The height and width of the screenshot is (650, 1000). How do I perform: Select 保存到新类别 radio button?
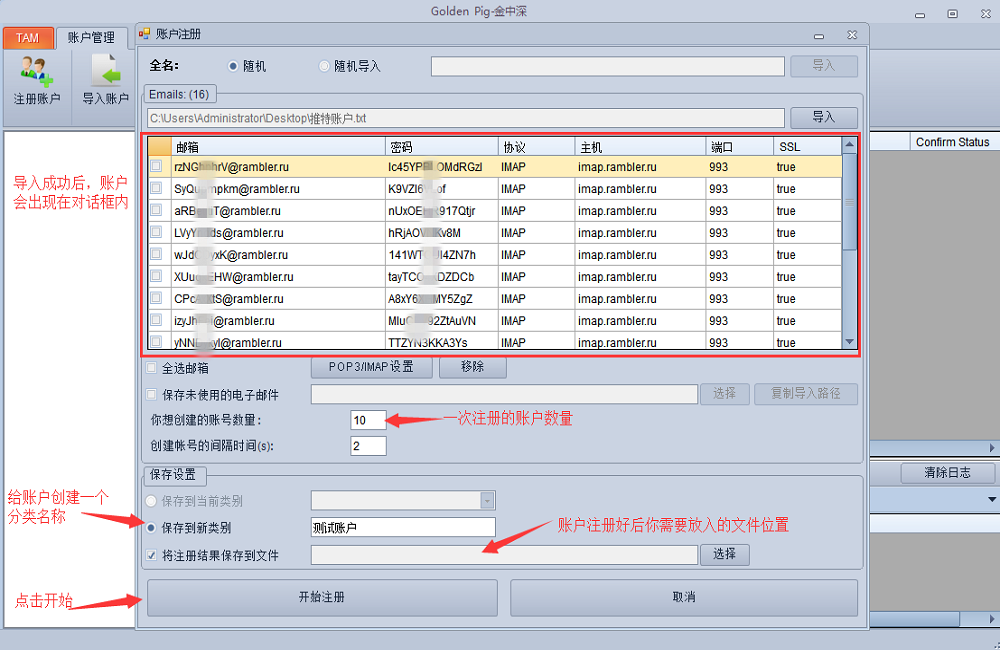[151, 528]
